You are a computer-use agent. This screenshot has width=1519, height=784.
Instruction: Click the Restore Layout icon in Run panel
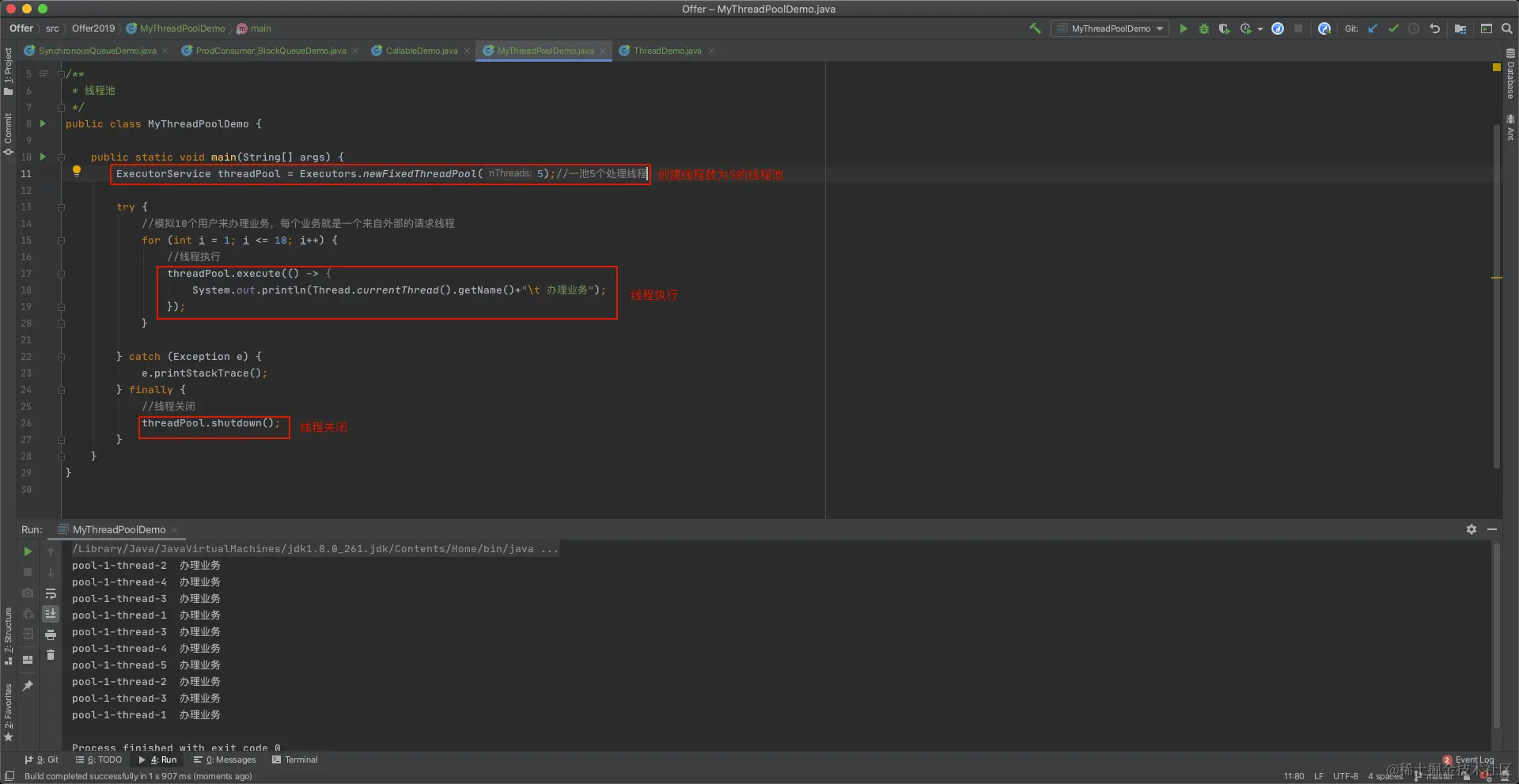[x=28, y=659]
